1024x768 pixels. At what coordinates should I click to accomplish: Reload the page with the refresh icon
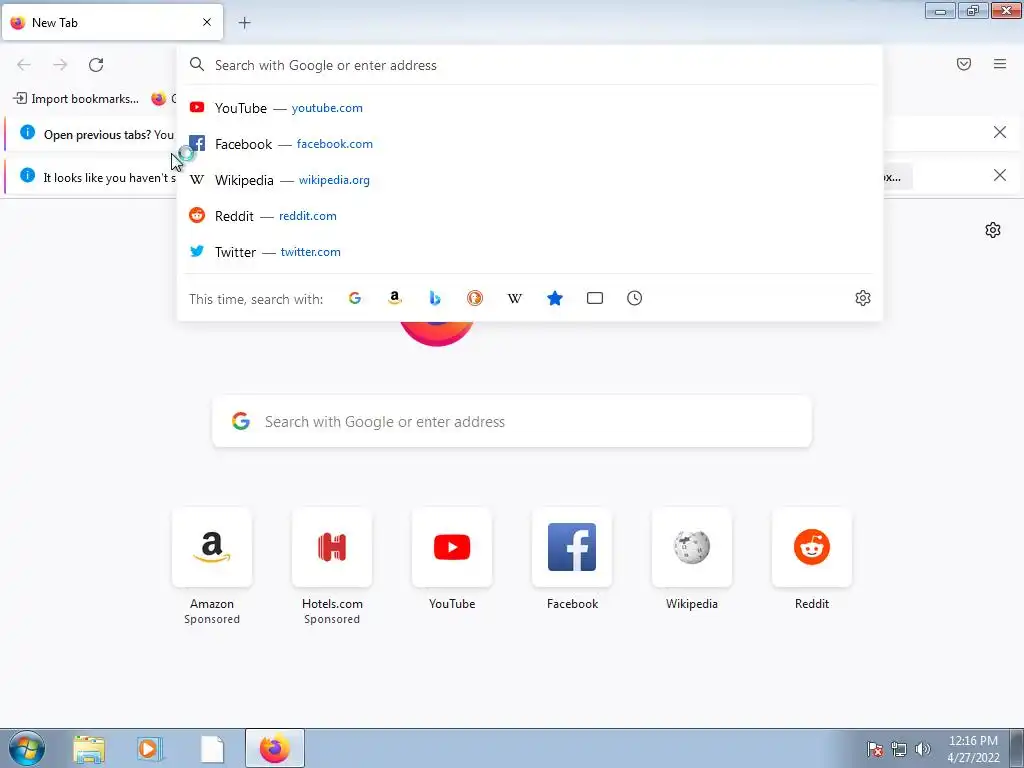[96, 65]
